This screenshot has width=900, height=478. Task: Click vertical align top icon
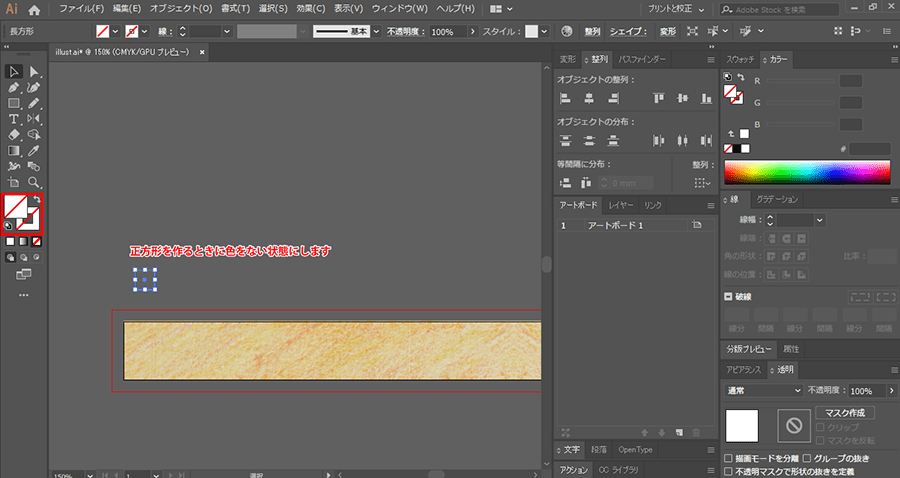pos(658,99)
